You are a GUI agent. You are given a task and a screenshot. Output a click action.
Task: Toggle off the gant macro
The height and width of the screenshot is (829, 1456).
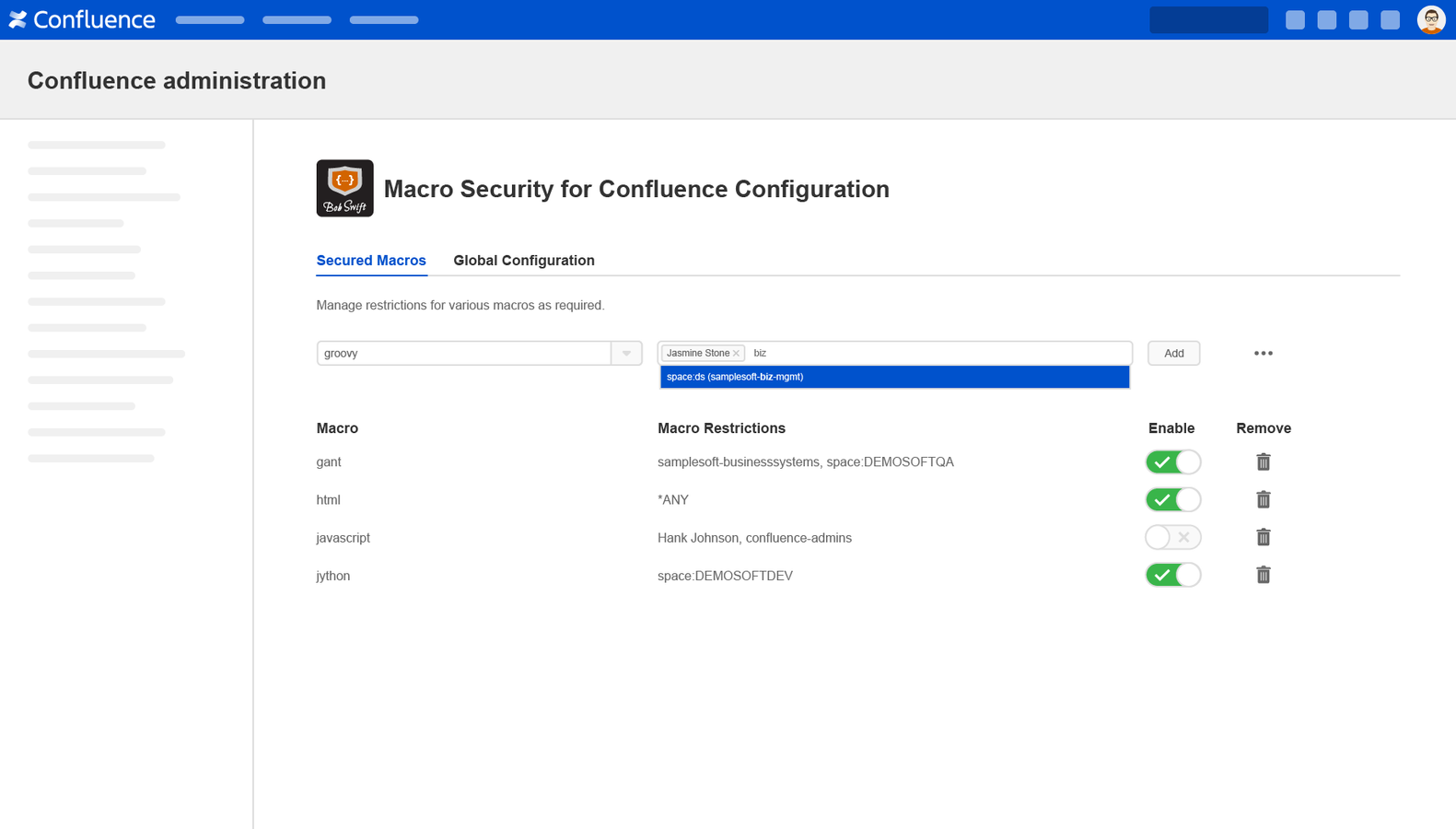[1172, 461]
